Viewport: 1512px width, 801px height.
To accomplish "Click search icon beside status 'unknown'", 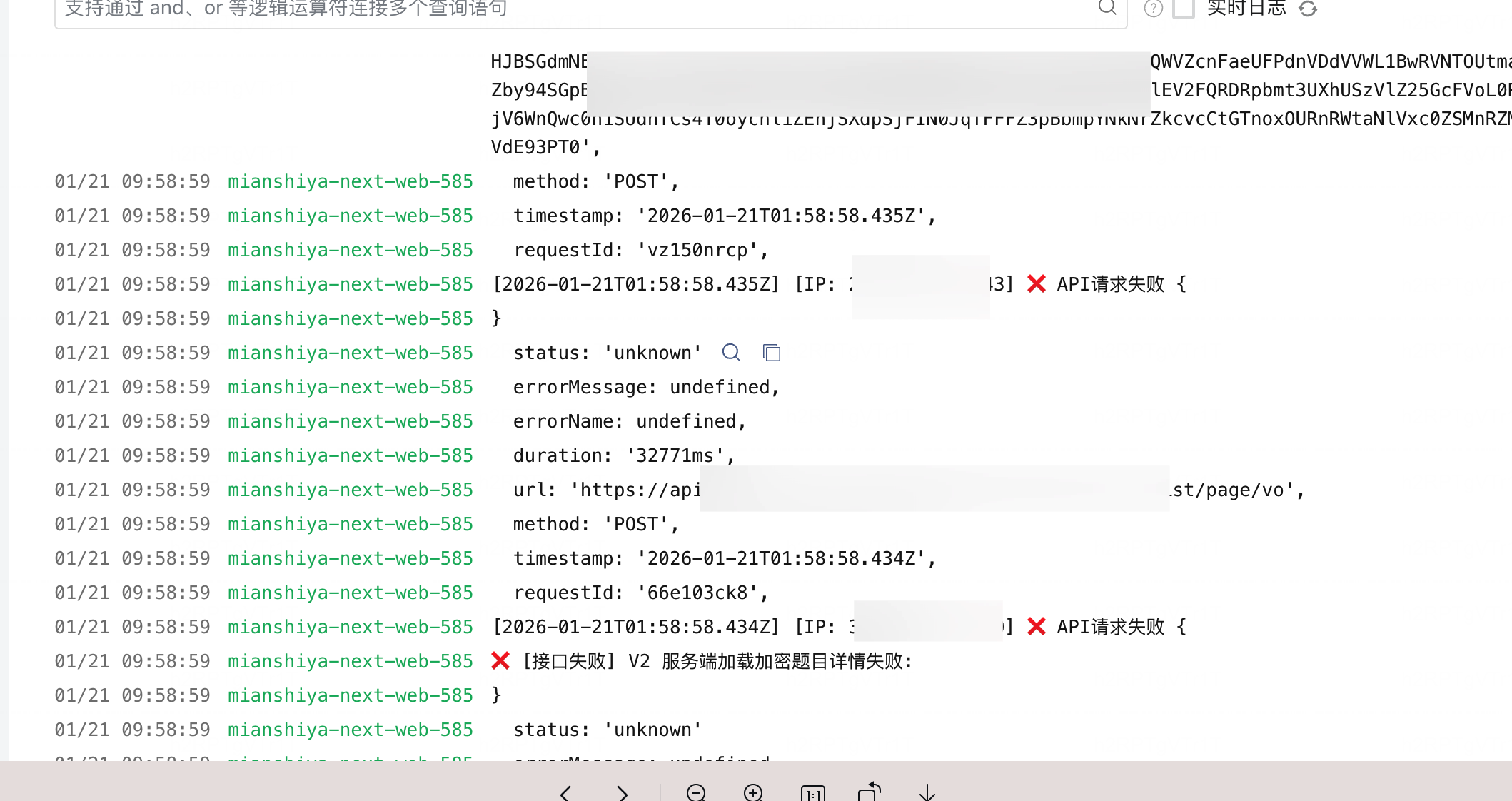I will coord(731,353).
